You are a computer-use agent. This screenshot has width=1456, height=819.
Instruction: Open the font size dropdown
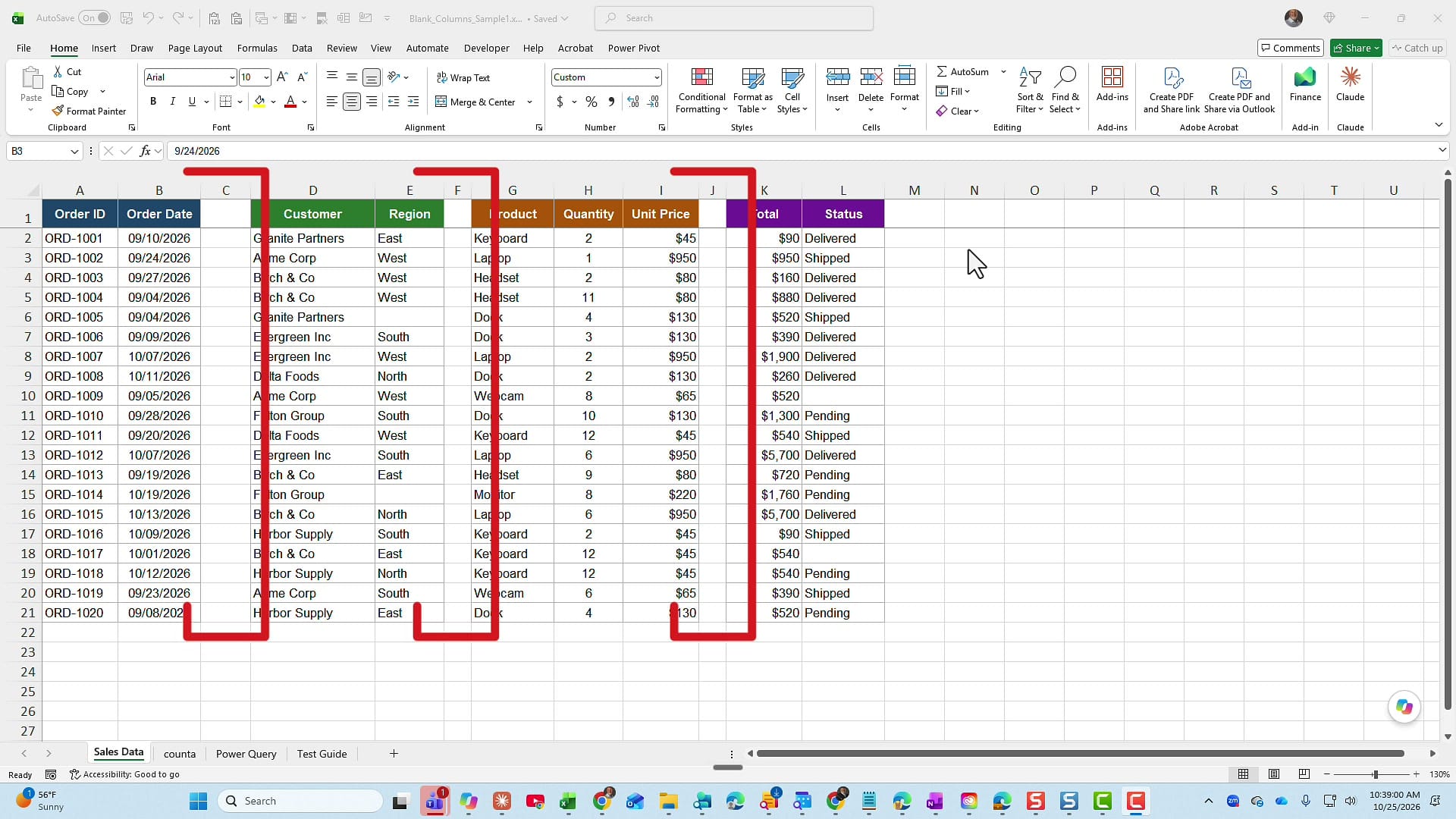point(266,77)
